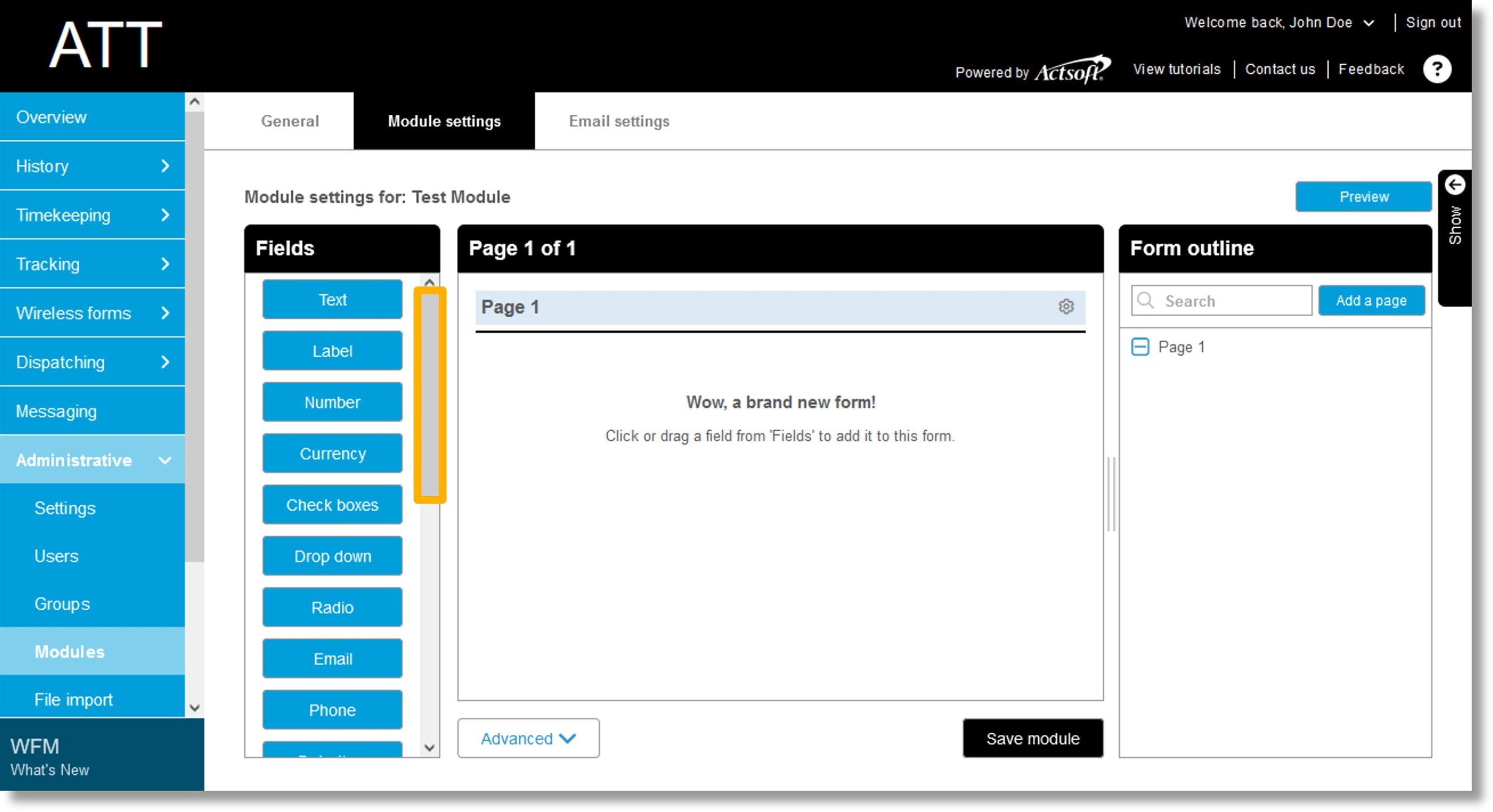Open the Page 1 gear settings icon
The image size is (1493, 812).
click(x=1066, y=307)
